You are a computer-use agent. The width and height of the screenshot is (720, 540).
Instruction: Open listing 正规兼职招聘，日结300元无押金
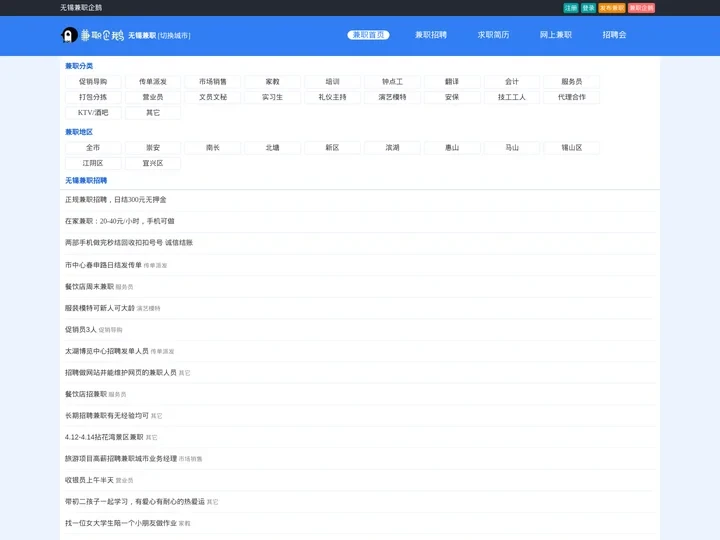116,200
